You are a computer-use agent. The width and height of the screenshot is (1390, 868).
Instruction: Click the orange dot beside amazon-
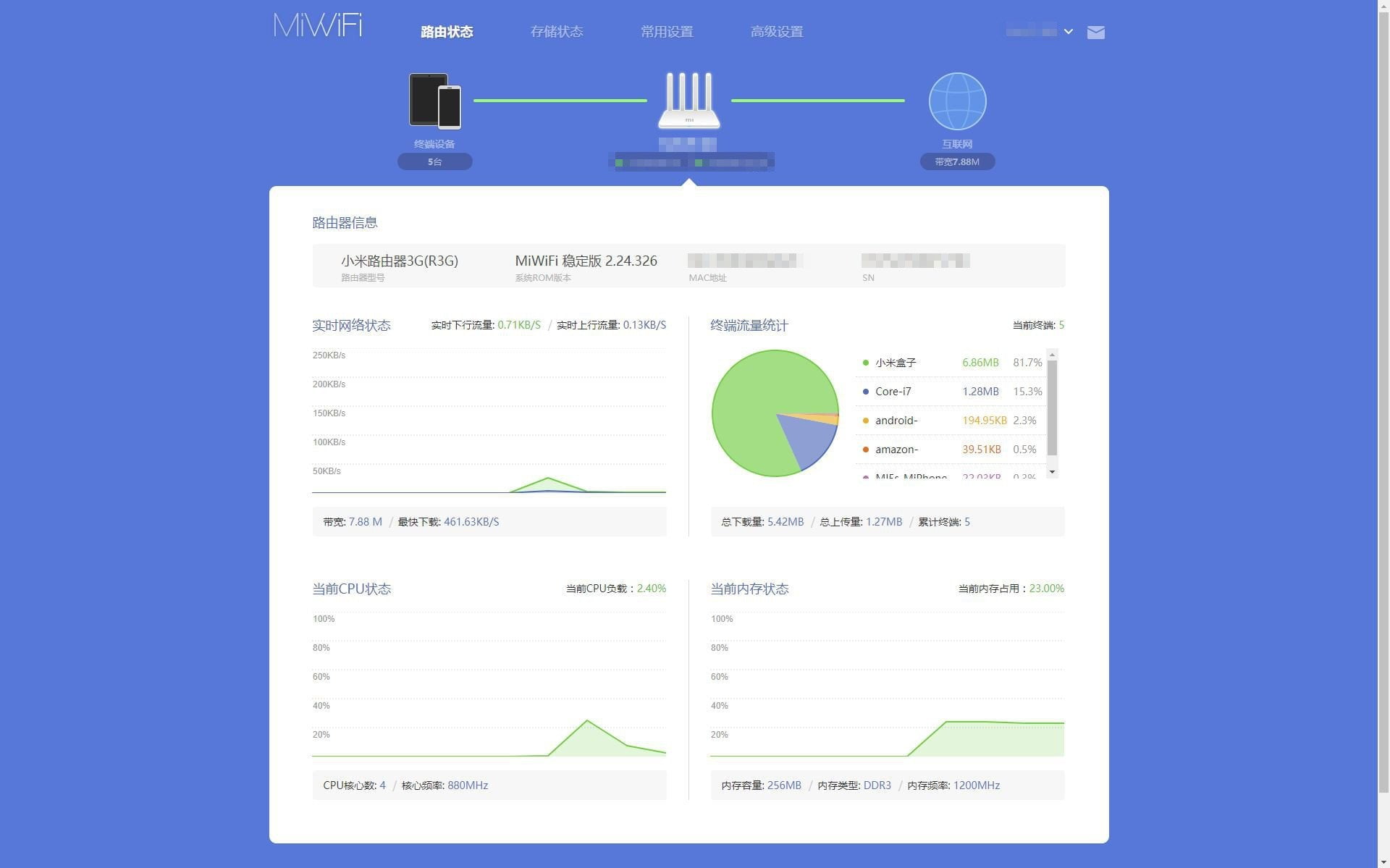pyautogui.click(x=865, y=450)
